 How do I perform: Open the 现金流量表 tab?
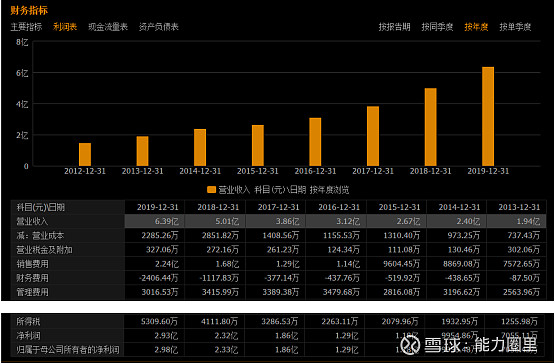pyautogui.click(x=108, y=27)
